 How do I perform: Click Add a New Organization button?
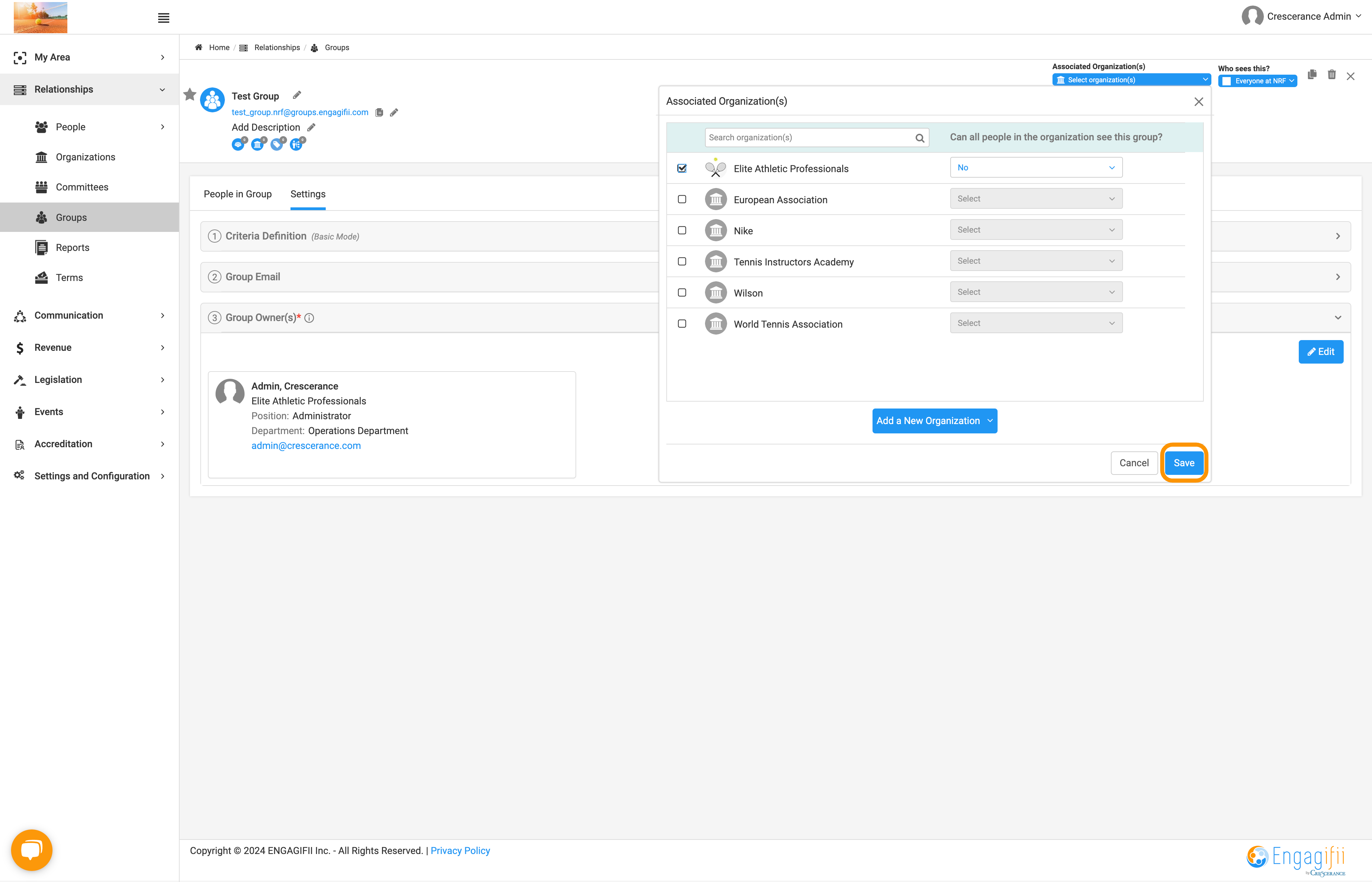click(935, 421)
